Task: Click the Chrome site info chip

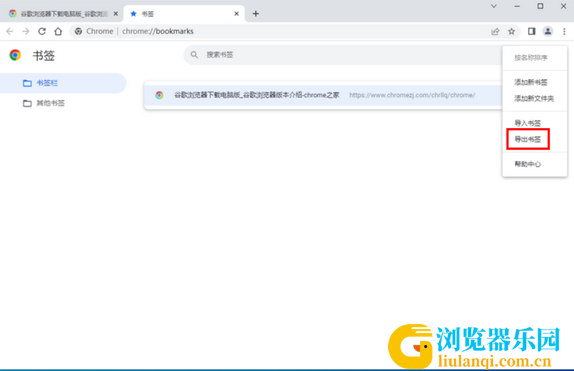Action: pos(94,31)
